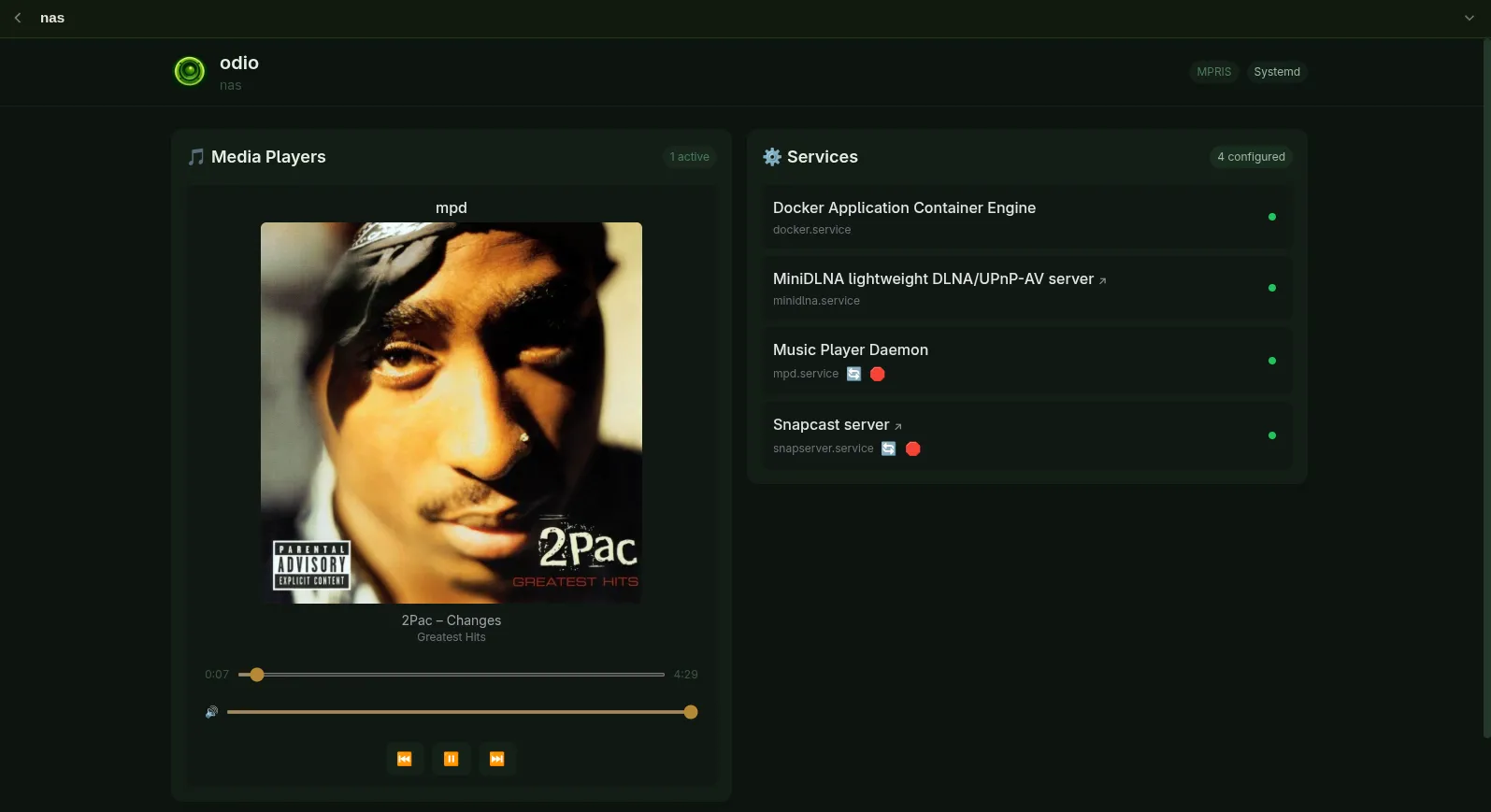The image size is (1491, 812).
Task: Click the minidlna.service label
Action: click(816, 301)
